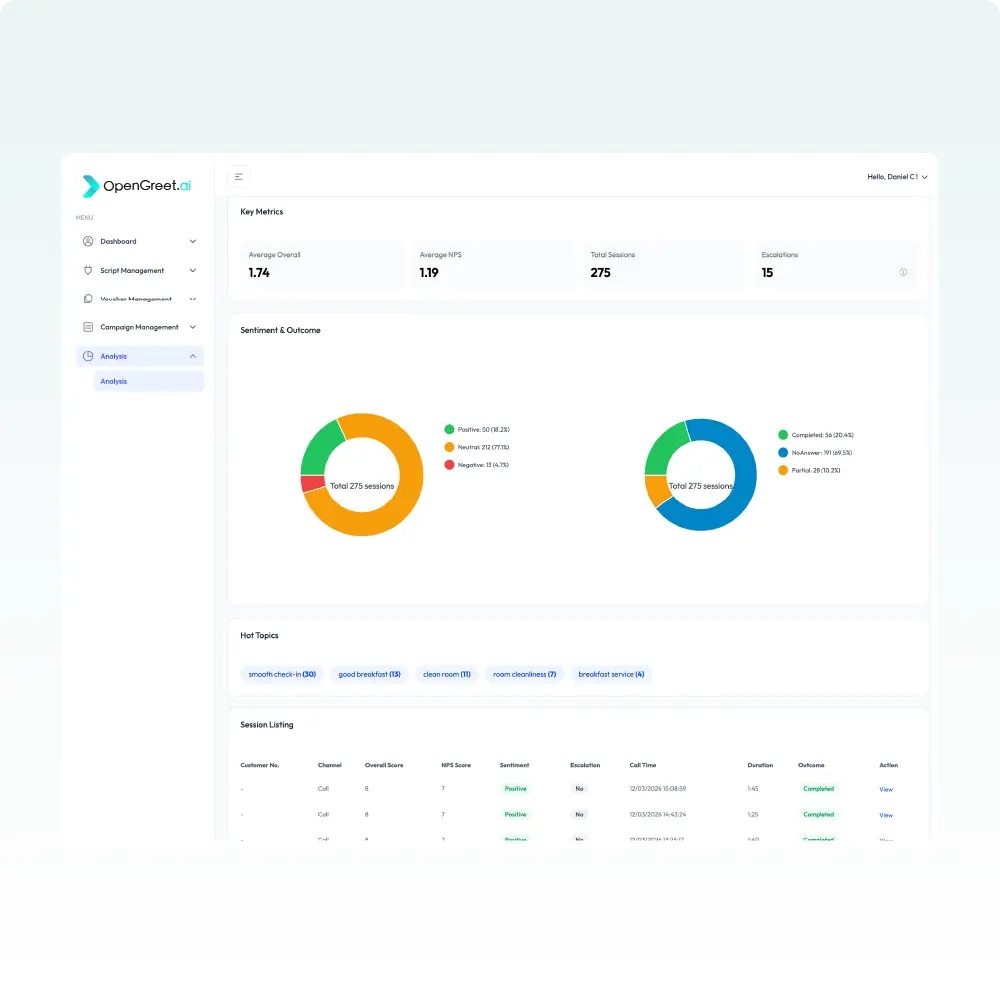This screenshot has height=1000, width=1000.
Task: Collapse the Analysis menu section
Action: (192, 356)
